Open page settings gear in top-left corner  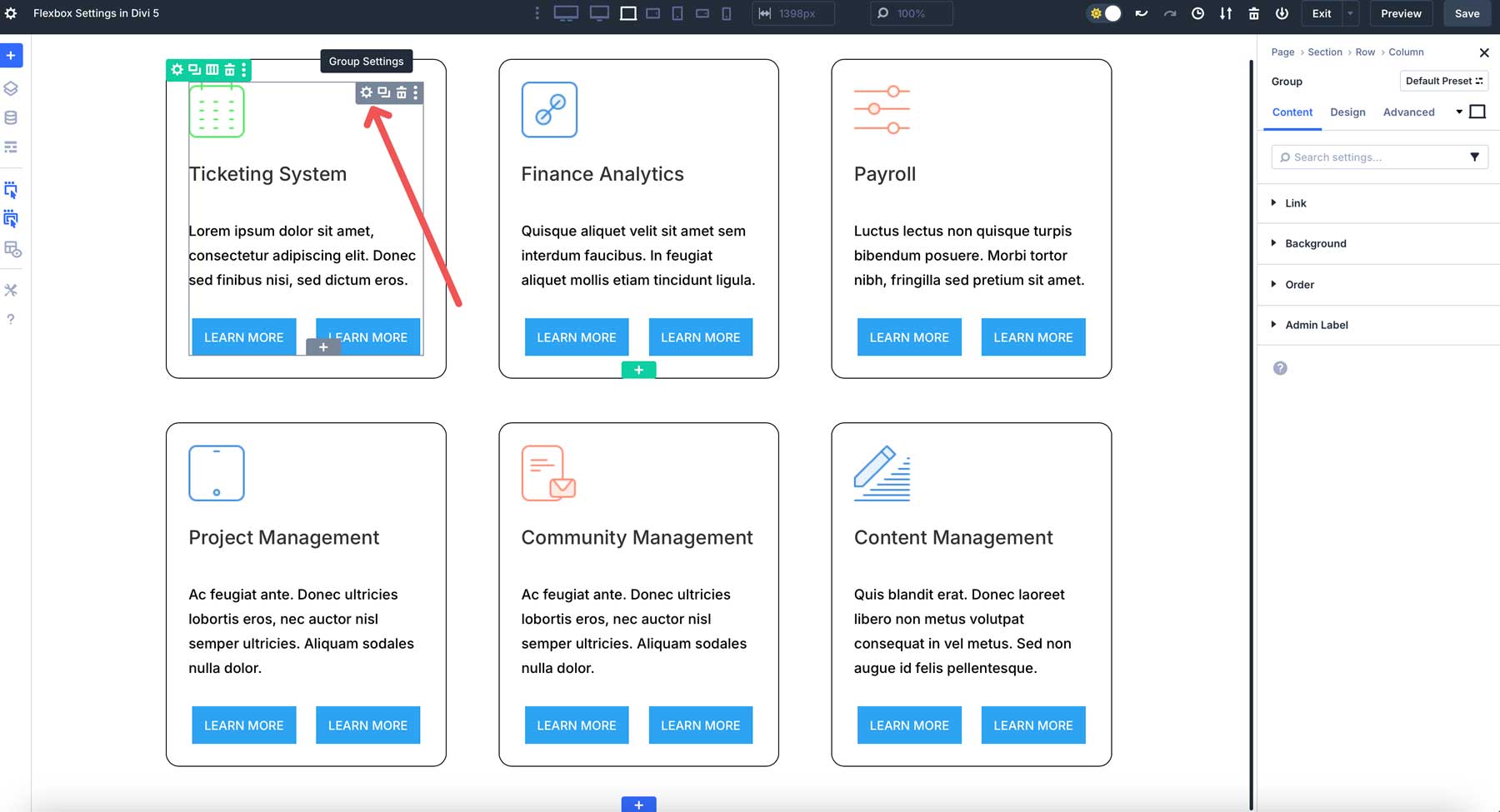pyautogui.click(x=11, y=13)
